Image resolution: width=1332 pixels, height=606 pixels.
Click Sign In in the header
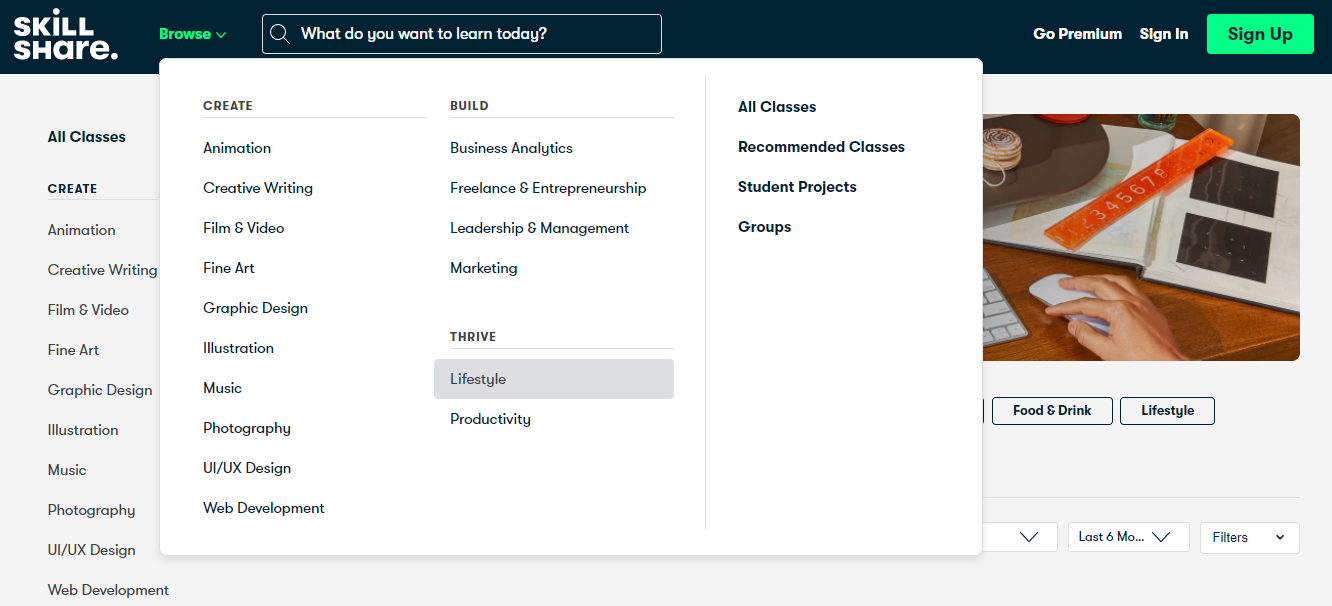tap(1164, 34)
